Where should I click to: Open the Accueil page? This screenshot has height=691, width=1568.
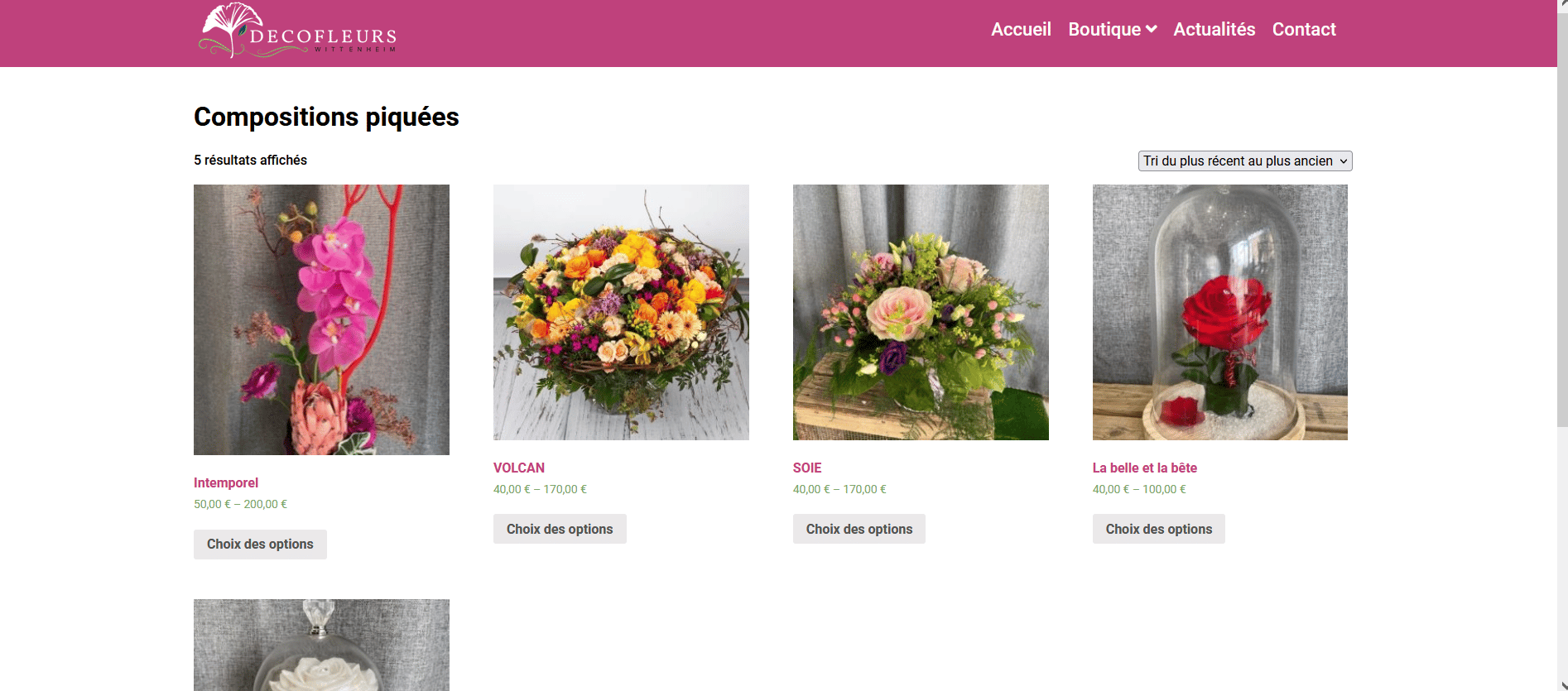pos(1021,30)
